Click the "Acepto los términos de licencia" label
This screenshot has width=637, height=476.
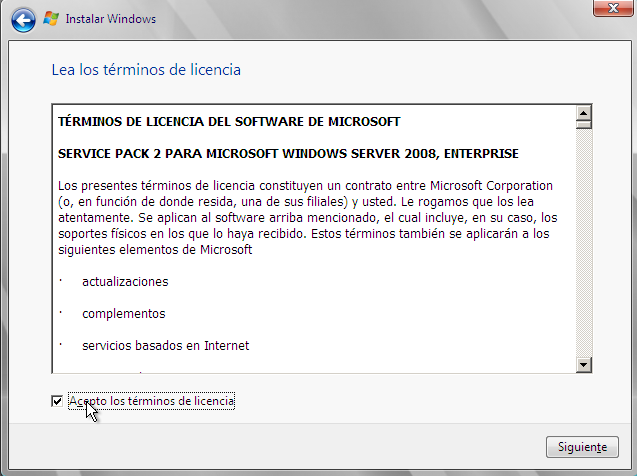coord(151,401)
